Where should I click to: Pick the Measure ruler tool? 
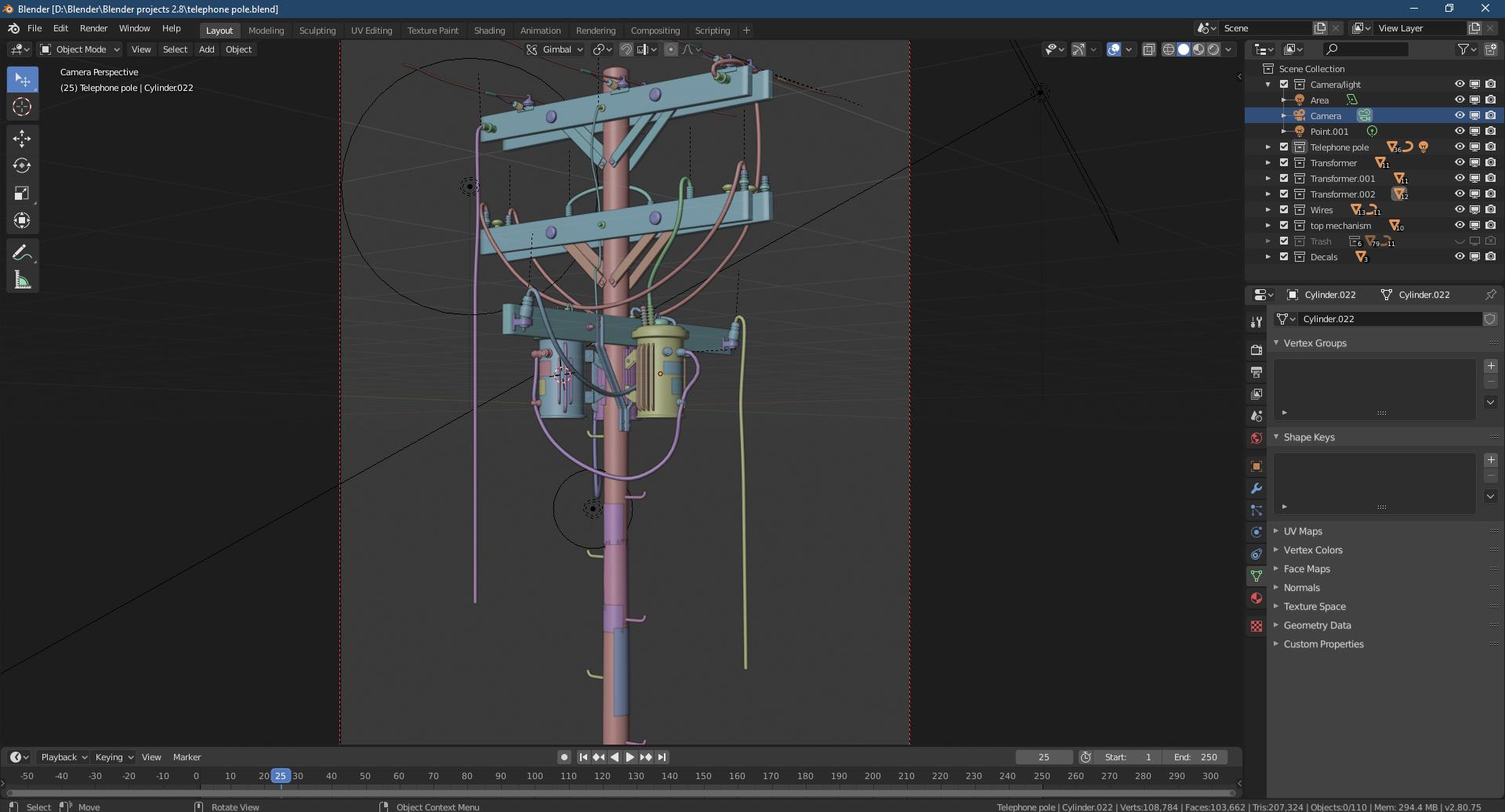22,281
